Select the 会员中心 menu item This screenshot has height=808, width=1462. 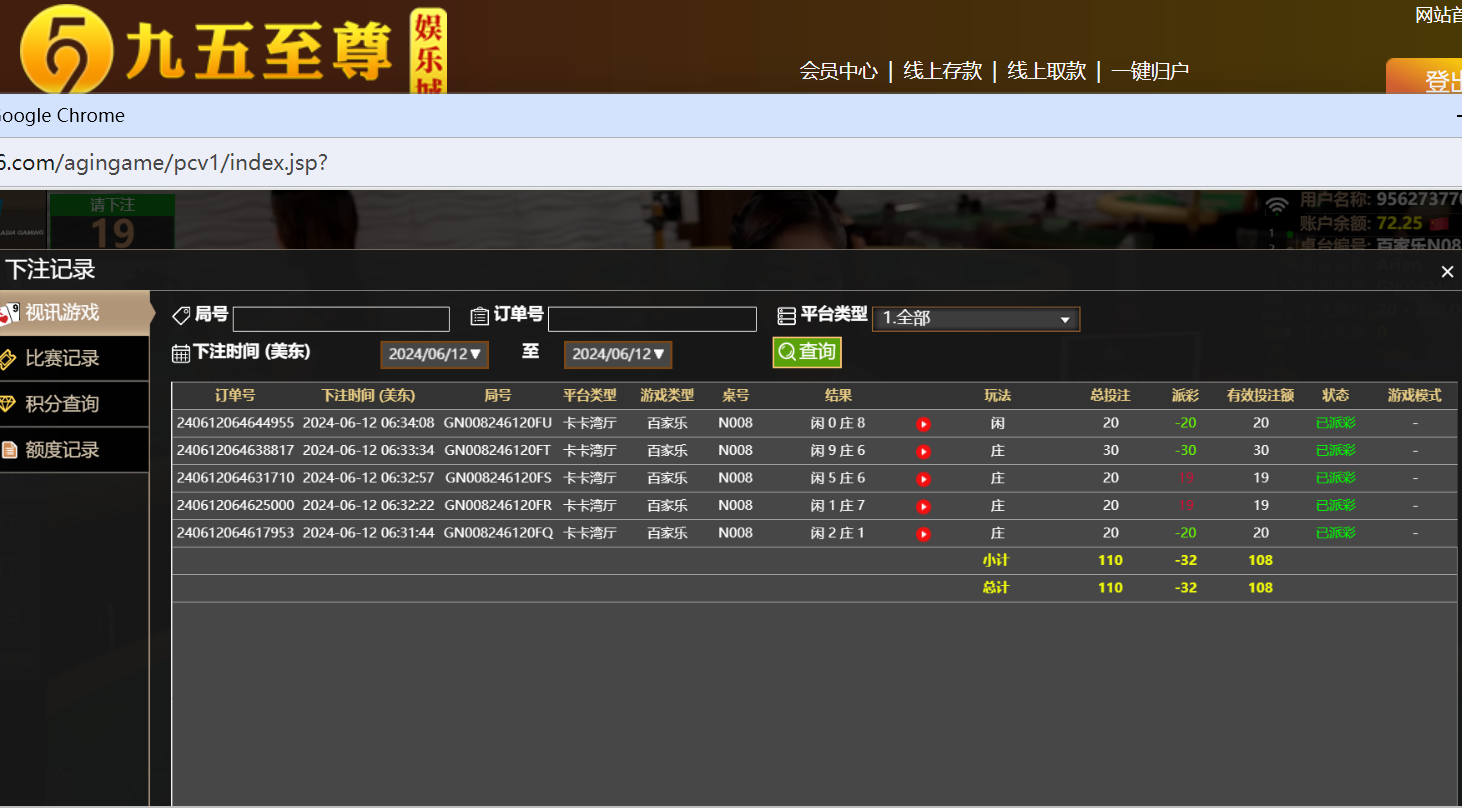838,71
